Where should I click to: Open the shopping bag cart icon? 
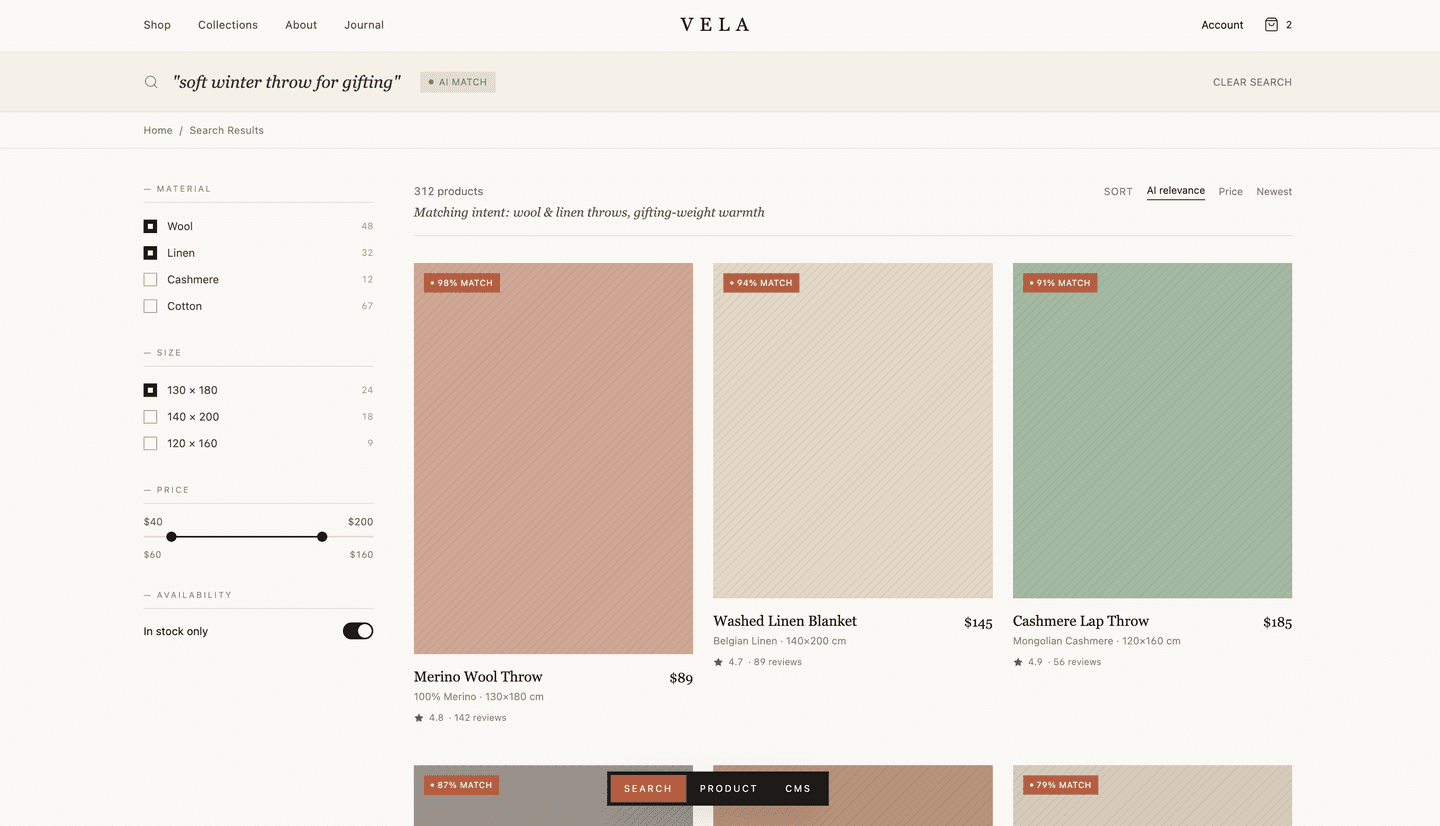coord(1272,24)
